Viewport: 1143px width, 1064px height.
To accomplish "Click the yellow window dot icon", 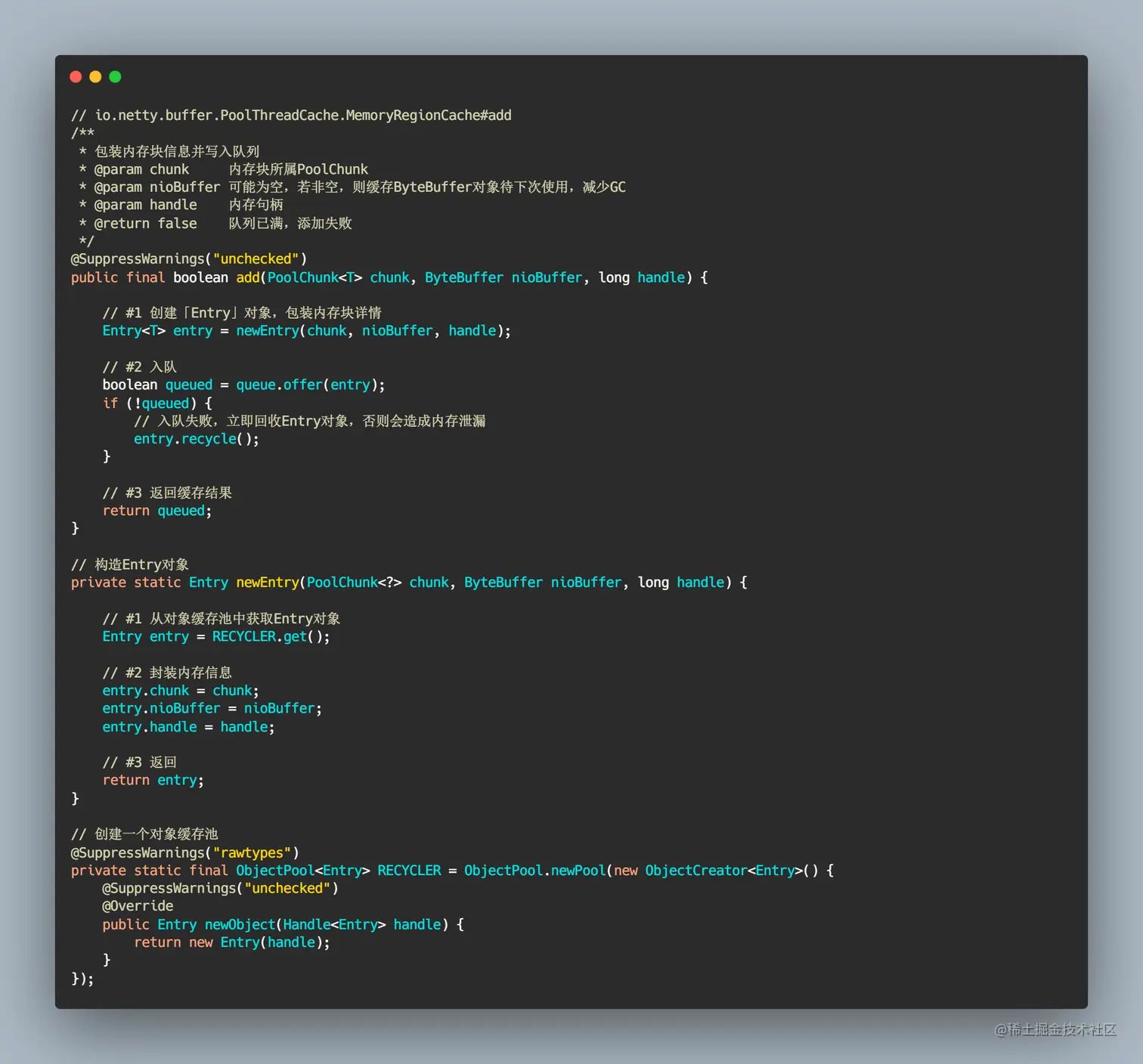I will (95, 76).
